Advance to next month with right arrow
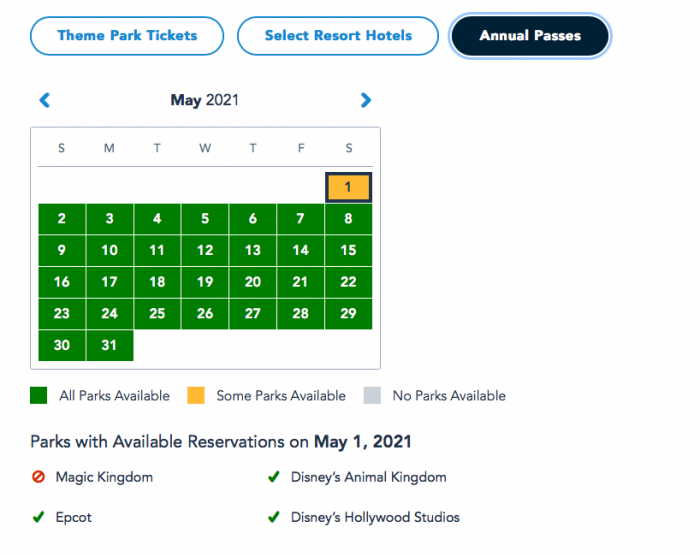 [x=365, y=100]
